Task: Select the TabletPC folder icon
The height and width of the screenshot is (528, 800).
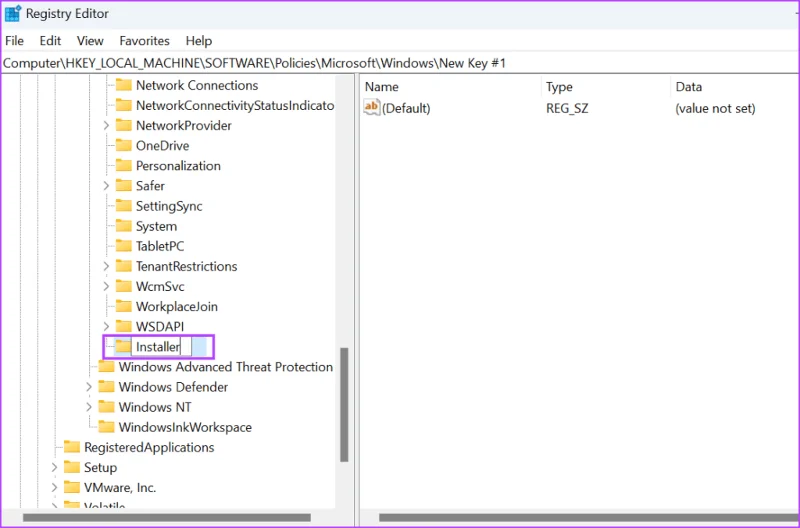Action: (x=123, y=246)
